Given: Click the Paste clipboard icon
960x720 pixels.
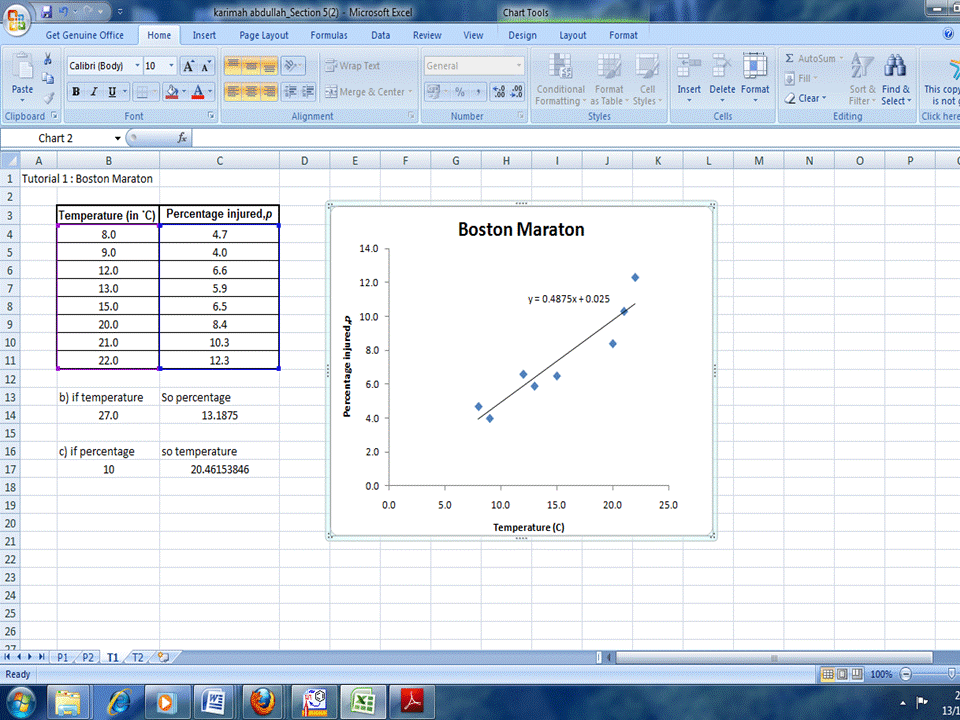Looking at the screenshot, I should point(23,66).
